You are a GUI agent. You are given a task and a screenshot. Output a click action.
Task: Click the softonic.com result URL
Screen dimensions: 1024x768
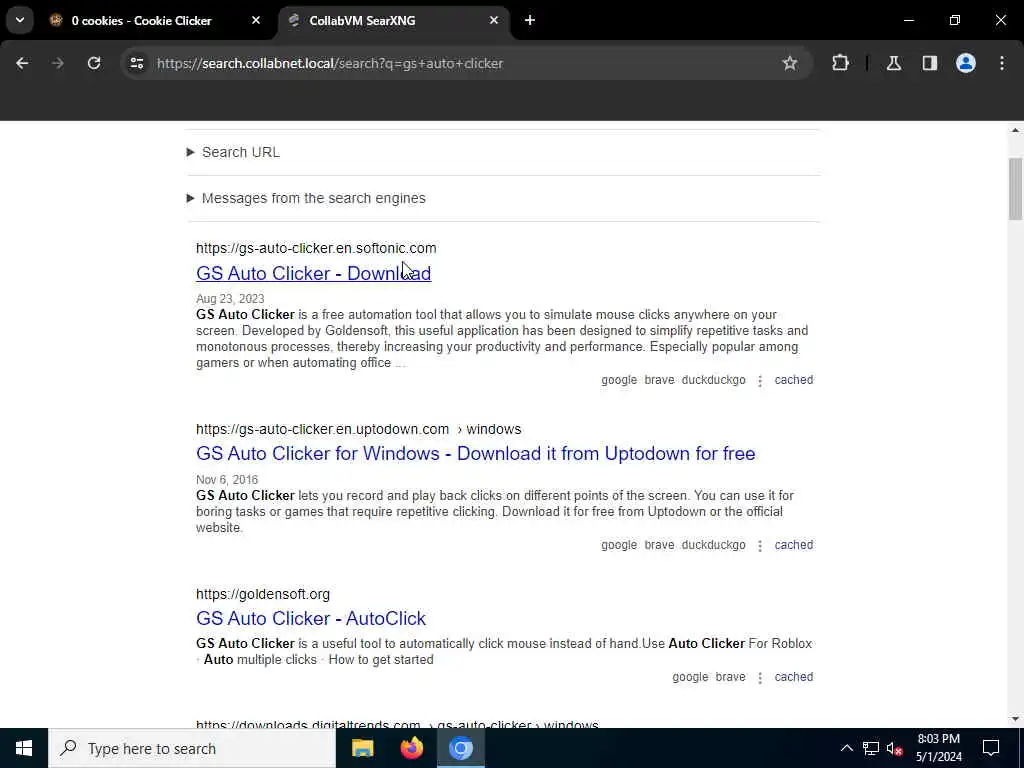pyautogui.click(x=316, y=248)
